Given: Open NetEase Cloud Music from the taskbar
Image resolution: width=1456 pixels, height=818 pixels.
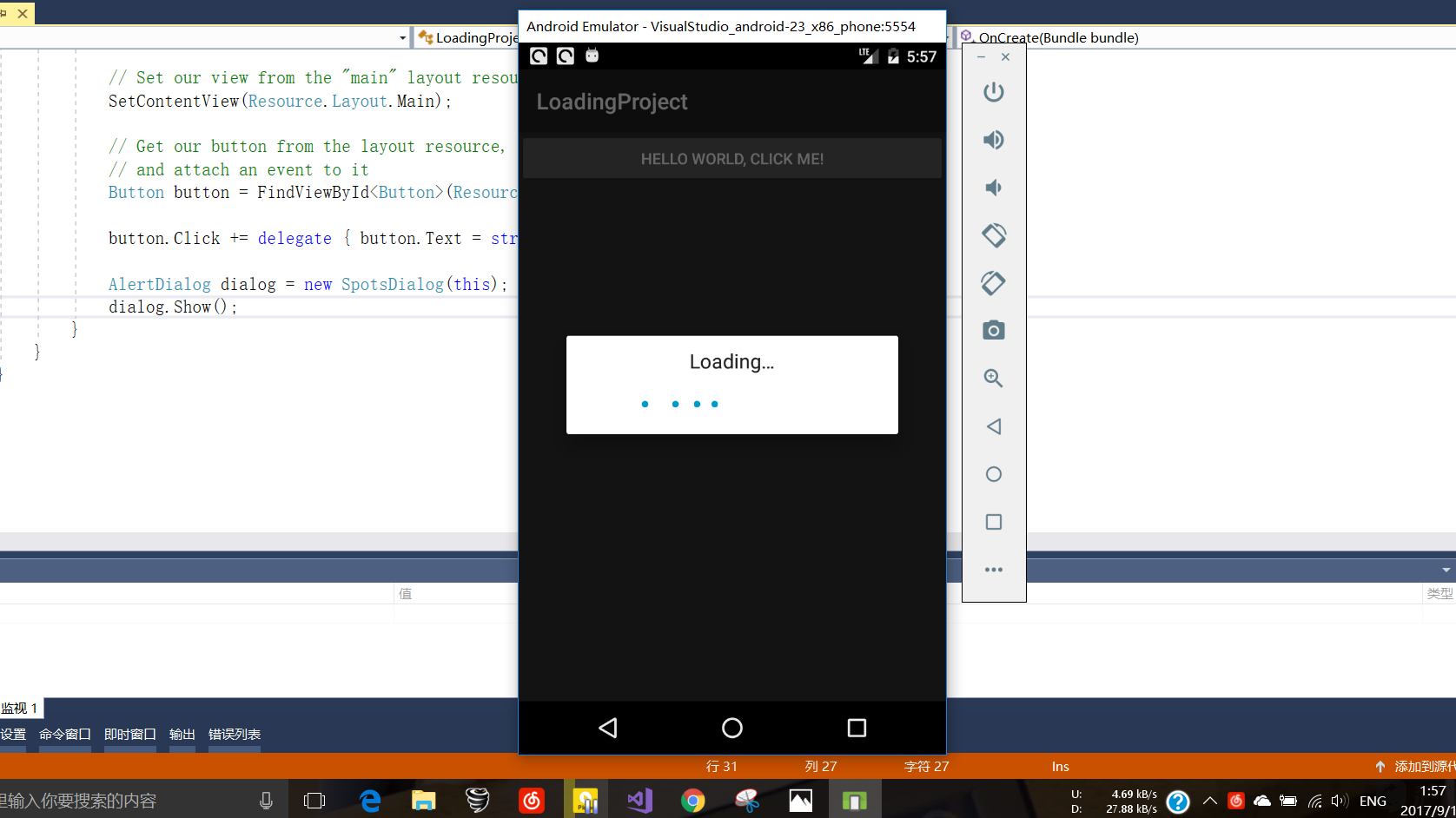Looking at the screenshot, I should pyautogui.click(x=532, y=801).
